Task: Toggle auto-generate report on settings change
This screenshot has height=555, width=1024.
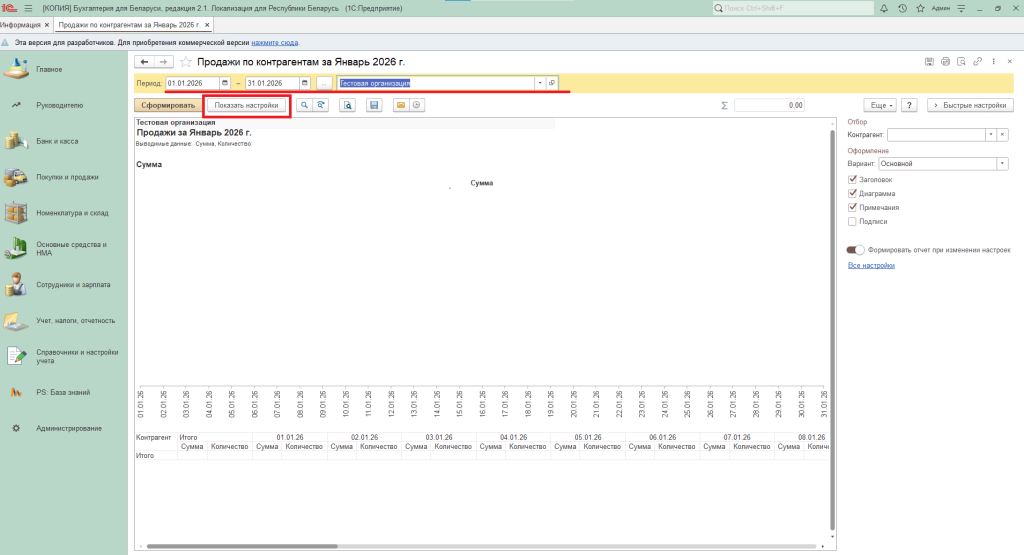Action: (x=855, y=250)
